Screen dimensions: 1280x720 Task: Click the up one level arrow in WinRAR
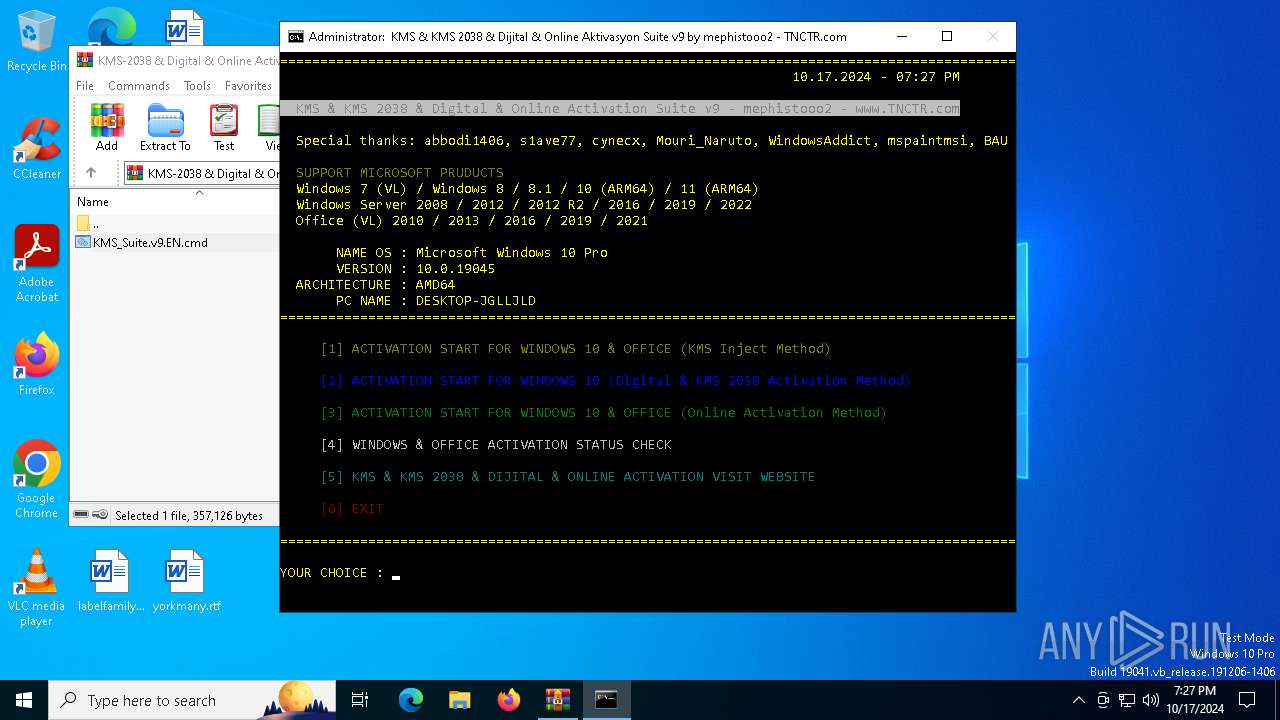[x=91, y=173]
